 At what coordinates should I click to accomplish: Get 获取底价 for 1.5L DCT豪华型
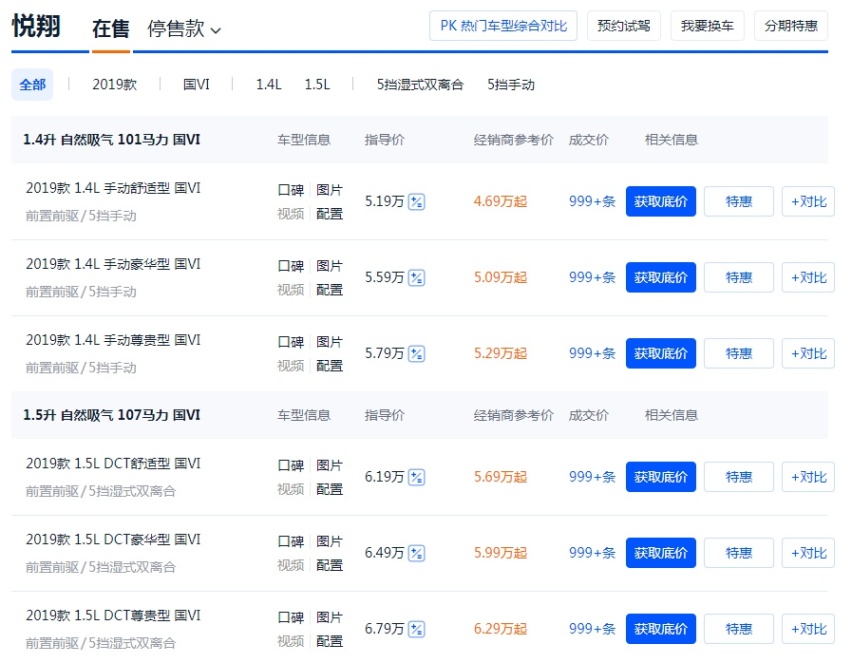661,553
